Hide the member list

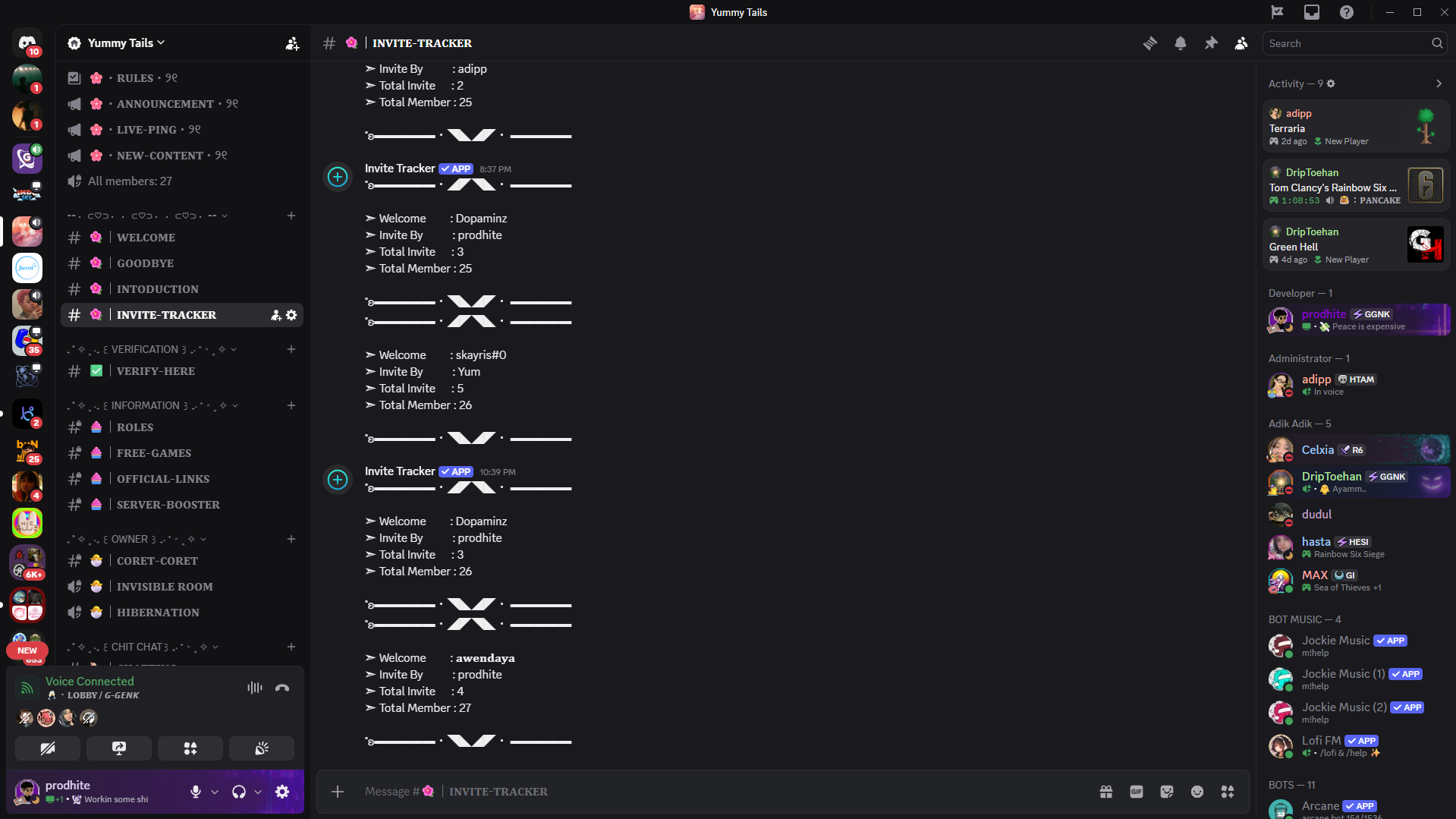pyautogui.click(x=1241, y=43)
